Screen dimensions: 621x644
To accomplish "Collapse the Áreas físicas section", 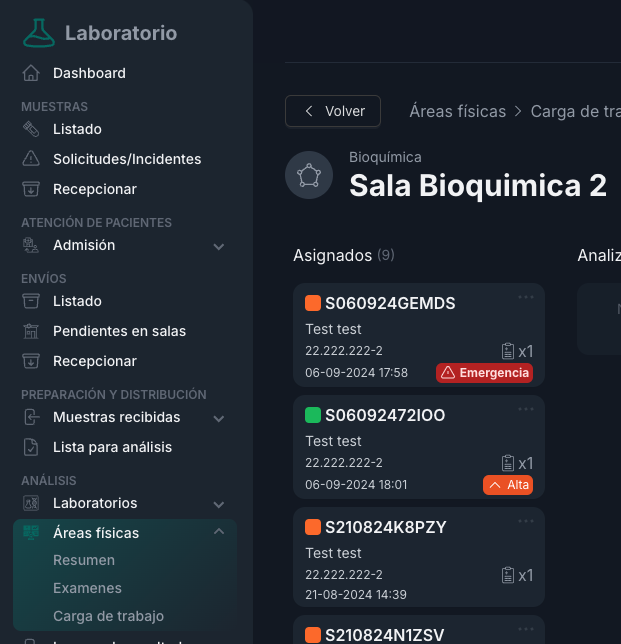I will coord(219,532).
